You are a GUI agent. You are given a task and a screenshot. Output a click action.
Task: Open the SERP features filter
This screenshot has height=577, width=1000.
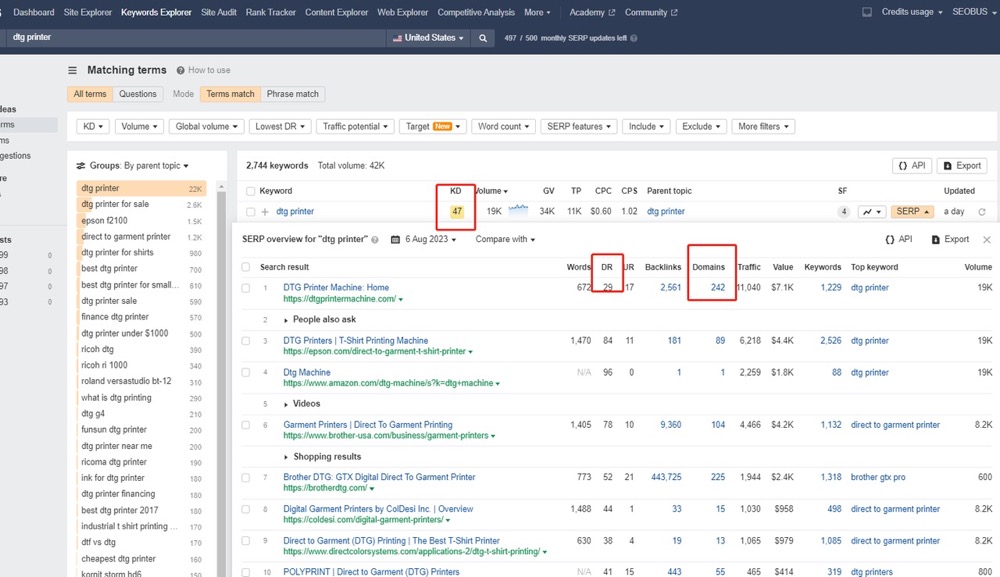click(578, 127)
